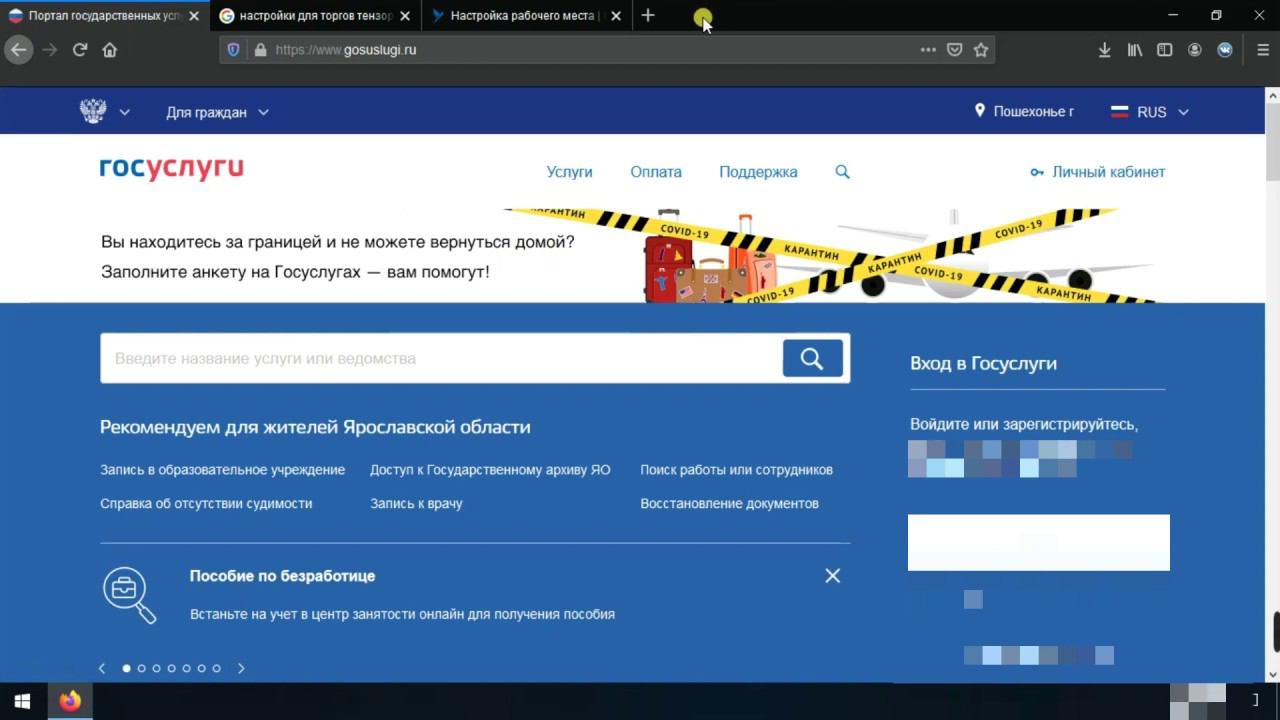Show the next carousel slide
The width and height of the screenshot is (1280, 720).
click(240, 668)
